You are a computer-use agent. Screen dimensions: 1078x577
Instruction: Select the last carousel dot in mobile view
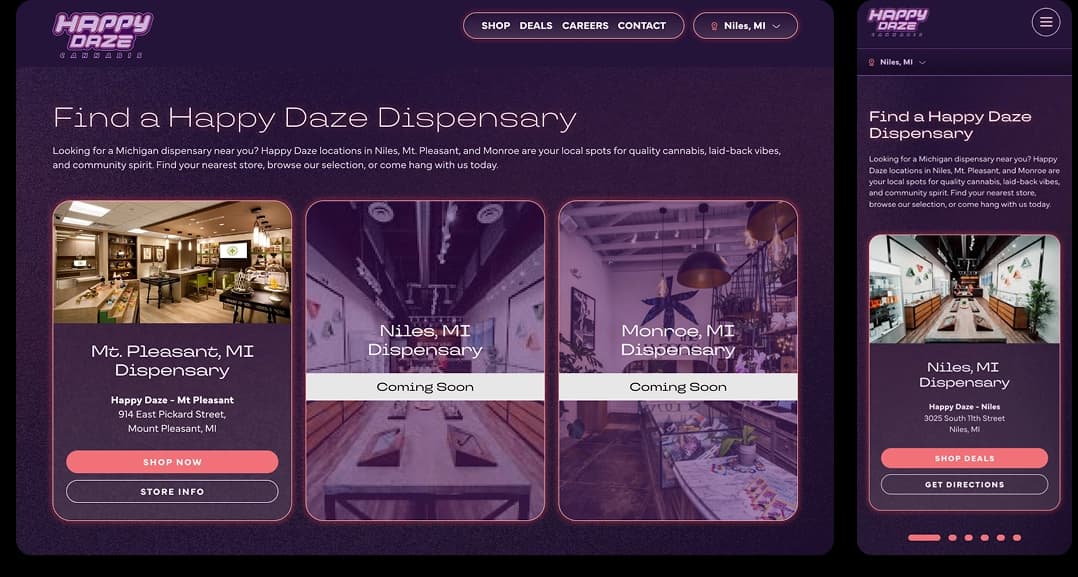1017,538
